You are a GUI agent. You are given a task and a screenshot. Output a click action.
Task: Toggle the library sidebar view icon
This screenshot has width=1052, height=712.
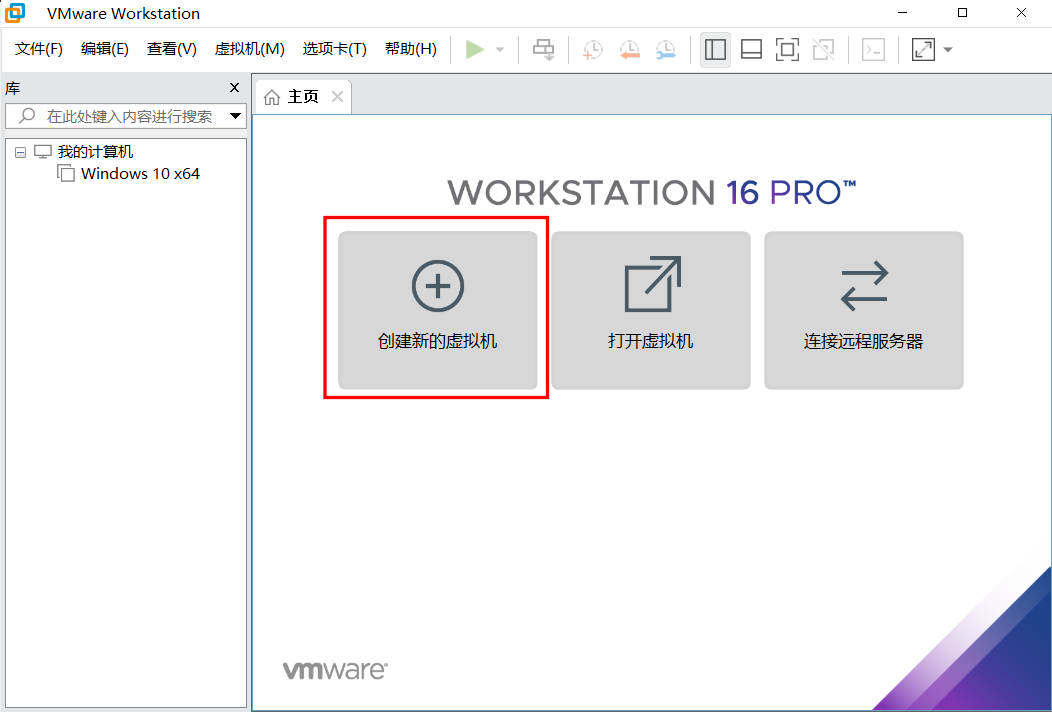(715, 49)
